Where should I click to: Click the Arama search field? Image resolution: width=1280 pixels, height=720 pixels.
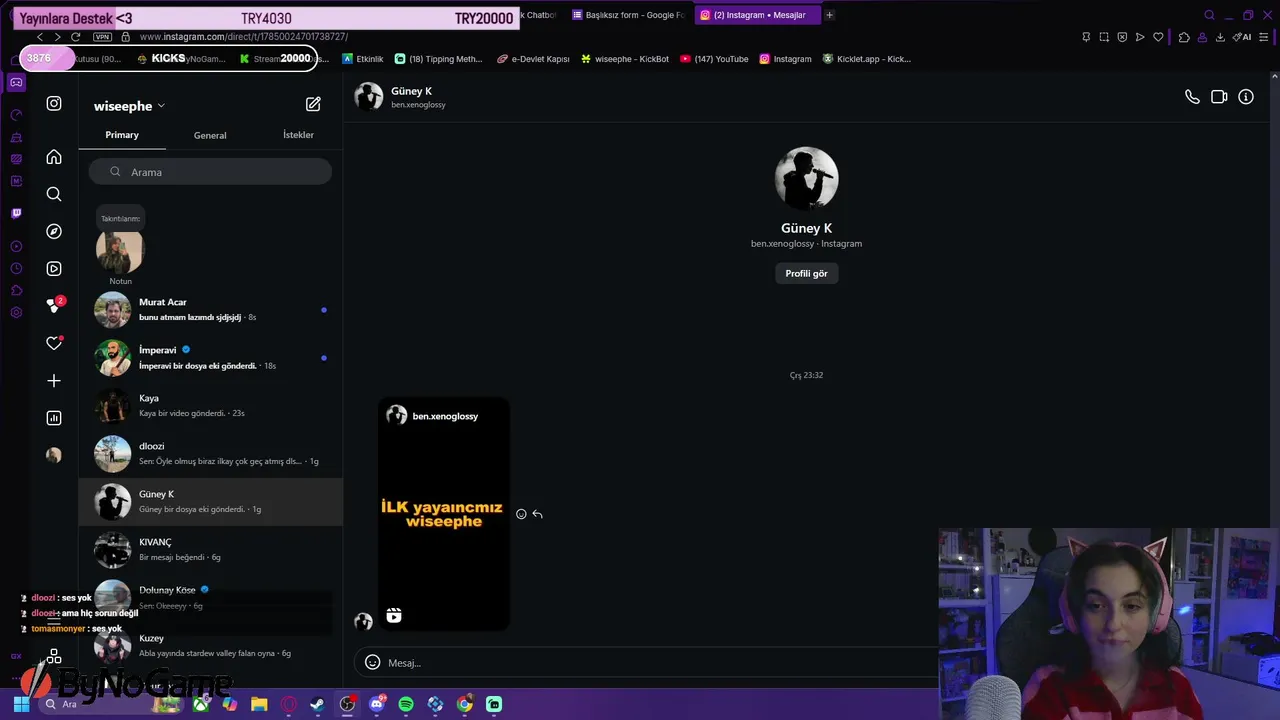tap(210, 172)
